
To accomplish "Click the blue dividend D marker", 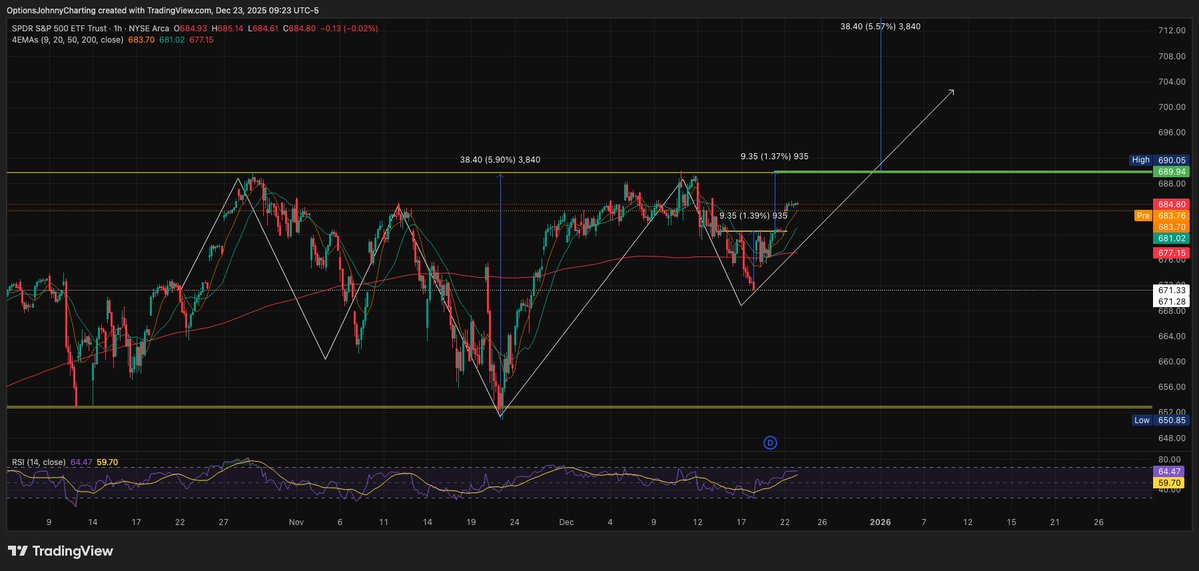I will pyautogui.click(x=770, y=442).
